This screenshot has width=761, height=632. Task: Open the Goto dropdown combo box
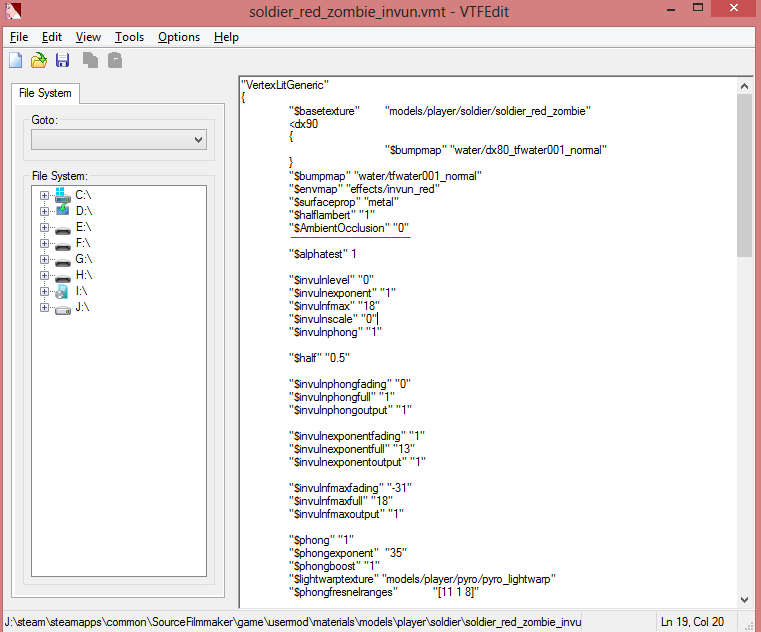[119, 140]
